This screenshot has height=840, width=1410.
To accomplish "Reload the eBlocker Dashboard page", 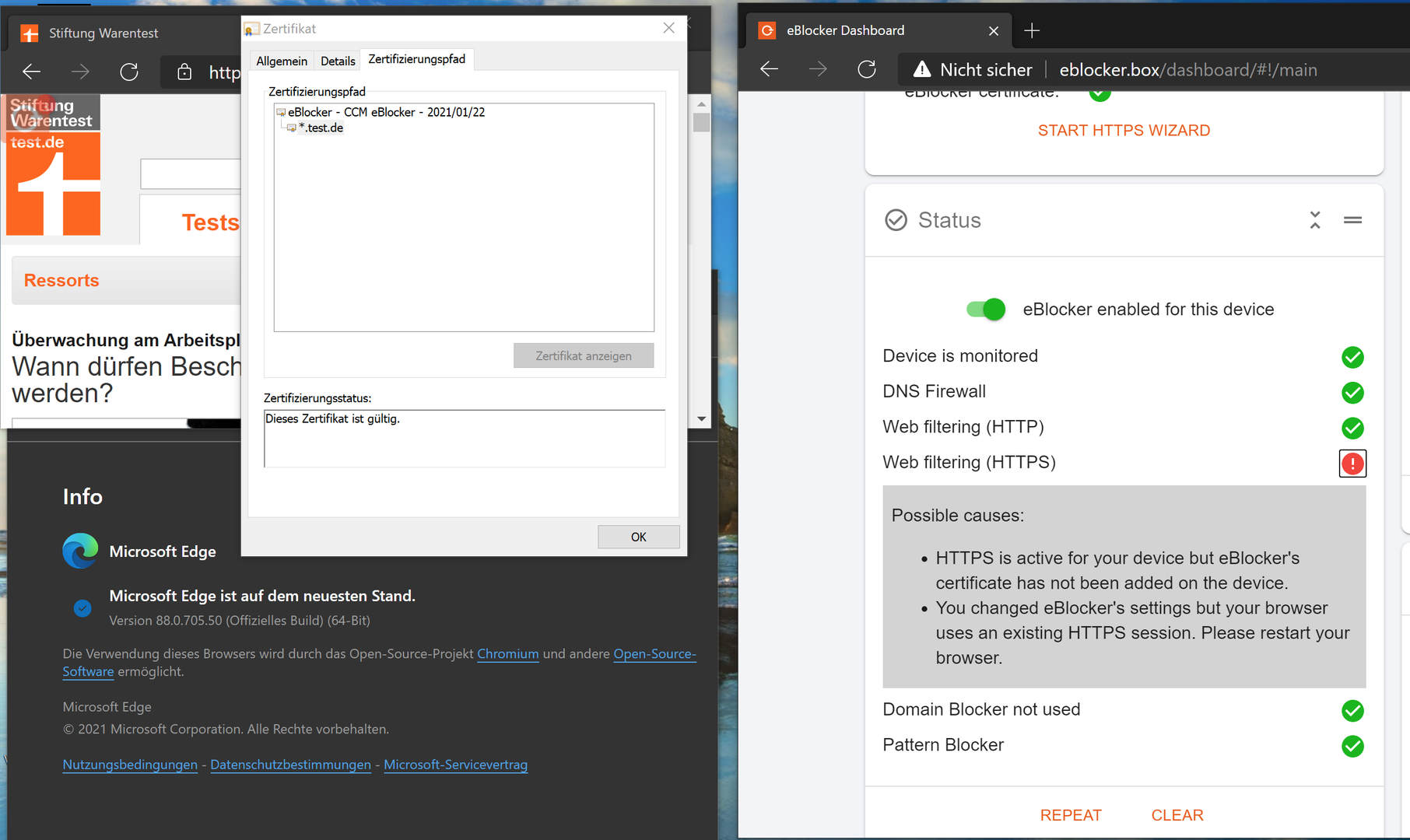I will tap(867, 69).
